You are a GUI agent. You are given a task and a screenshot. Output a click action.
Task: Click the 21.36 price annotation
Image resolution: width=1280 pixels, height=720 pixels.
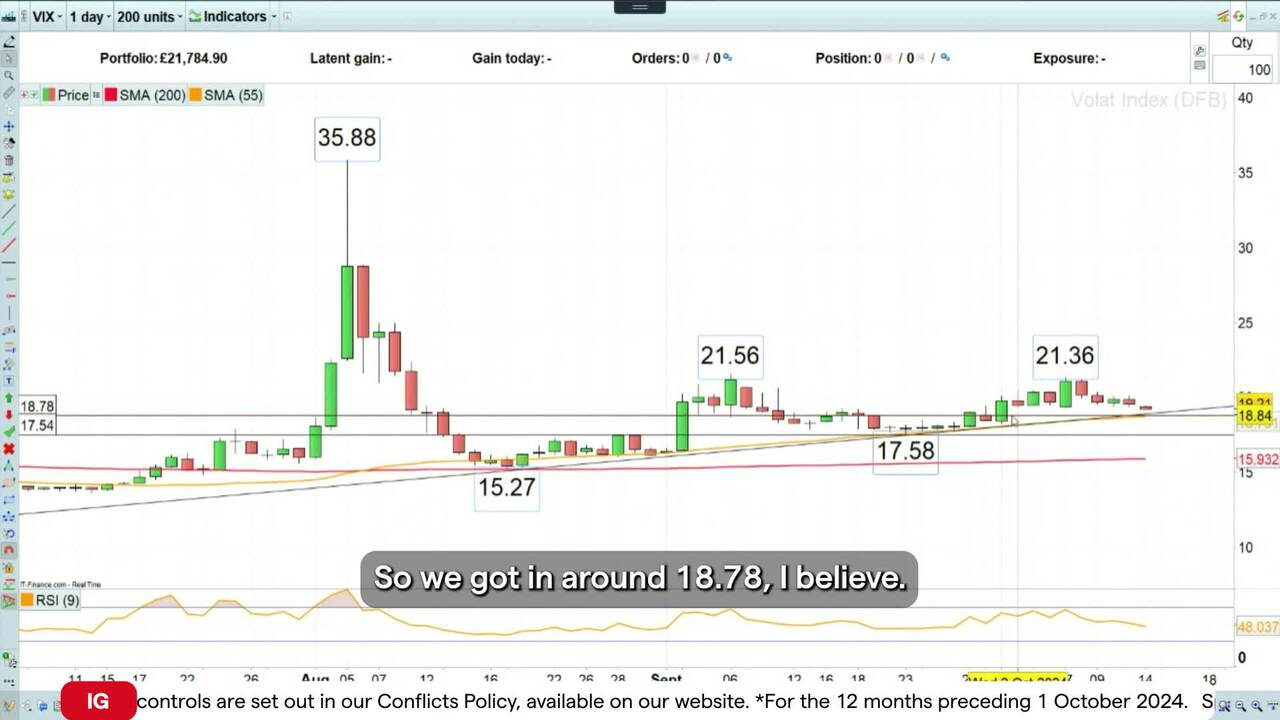click(1065, 356)
